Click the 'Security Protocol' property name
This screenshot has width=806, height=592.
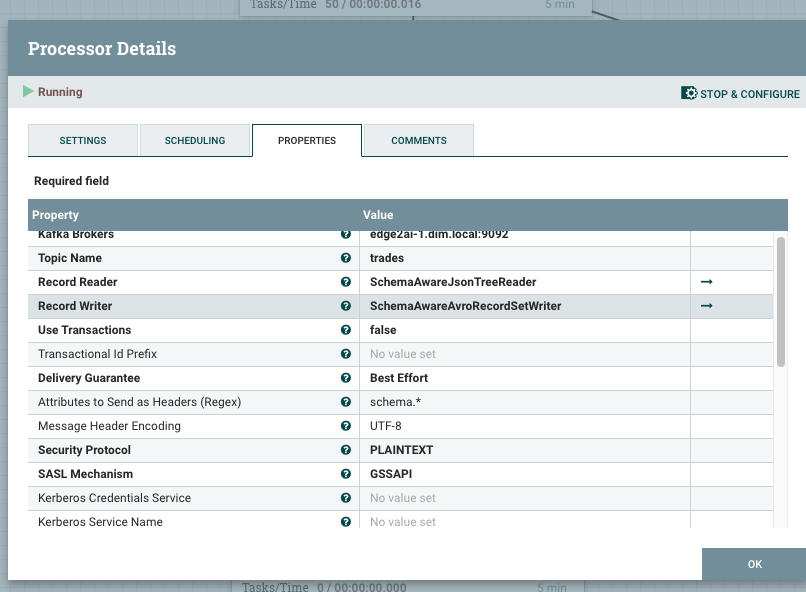point(84,450)
